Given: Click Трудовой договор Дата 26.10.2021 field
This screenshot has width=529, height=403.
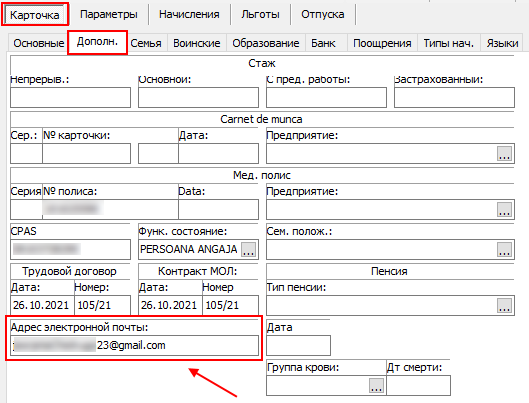Looking at the screenshot, I should (42, 306).
